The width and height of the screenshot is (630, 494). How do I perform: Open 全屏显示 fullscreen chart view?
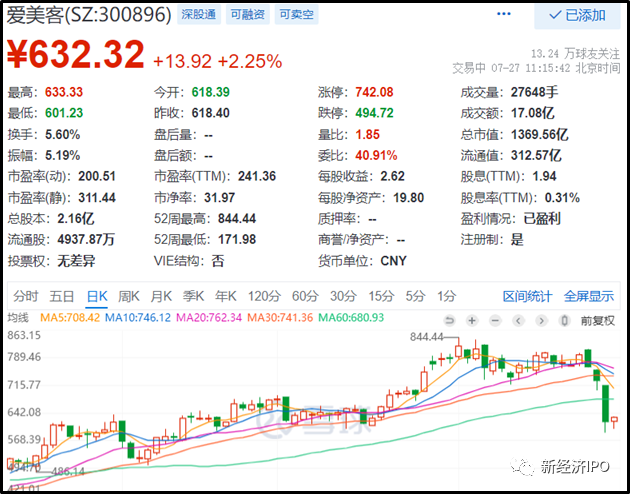click(589, 296)
